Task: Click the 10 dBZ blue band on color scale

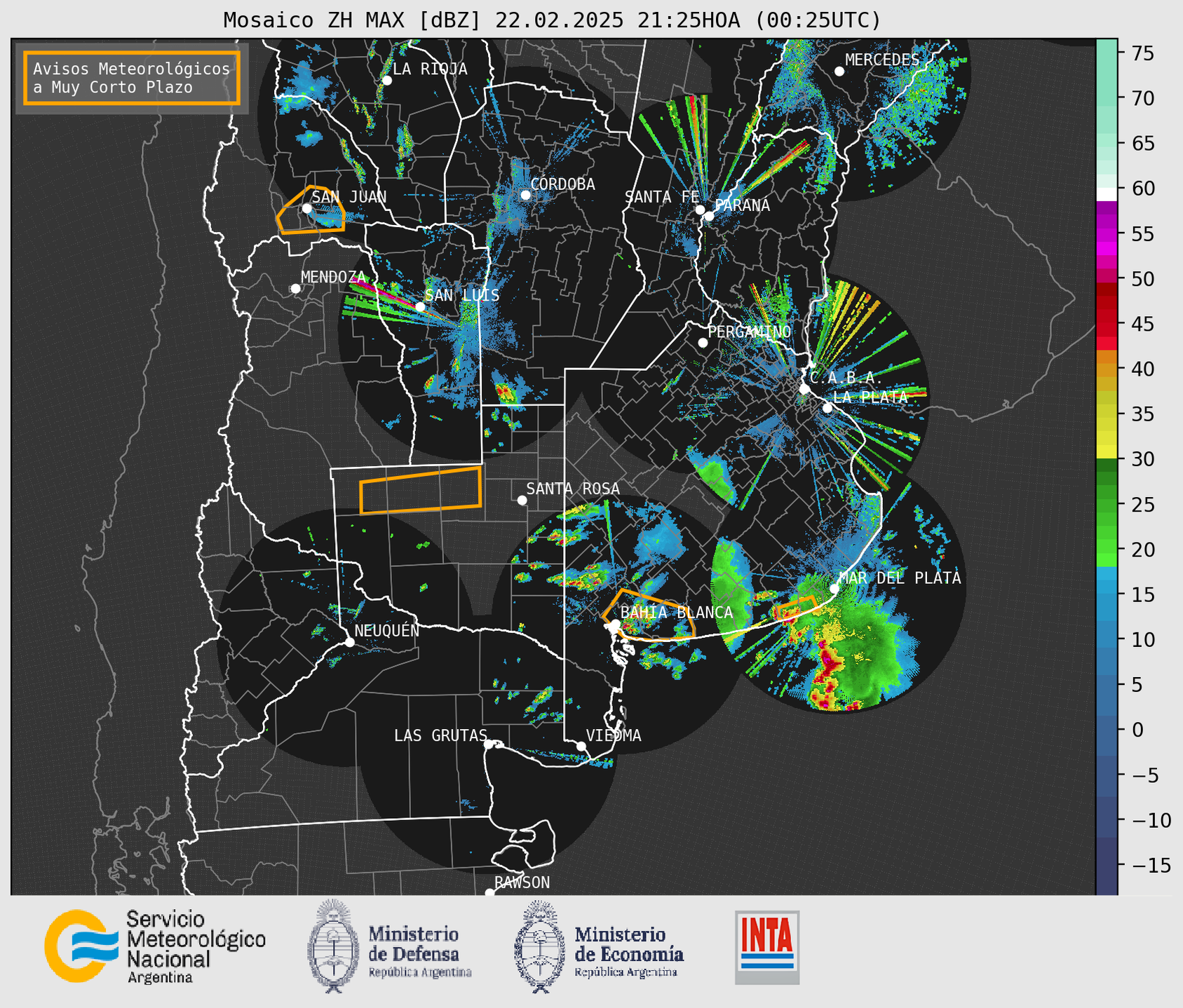Action: click(x=1107, y=639)
